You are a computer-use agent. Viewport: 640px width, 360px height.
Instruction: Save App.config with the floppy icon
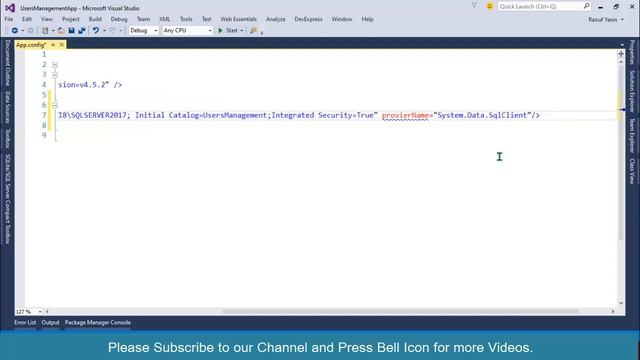point(71,31)
